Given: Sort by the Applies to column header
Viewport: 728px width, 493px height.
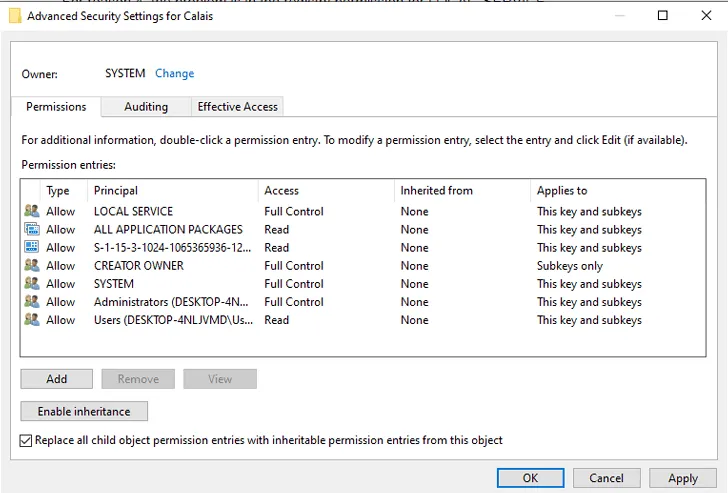Looking at the screenshot, I should click(618, 190).
